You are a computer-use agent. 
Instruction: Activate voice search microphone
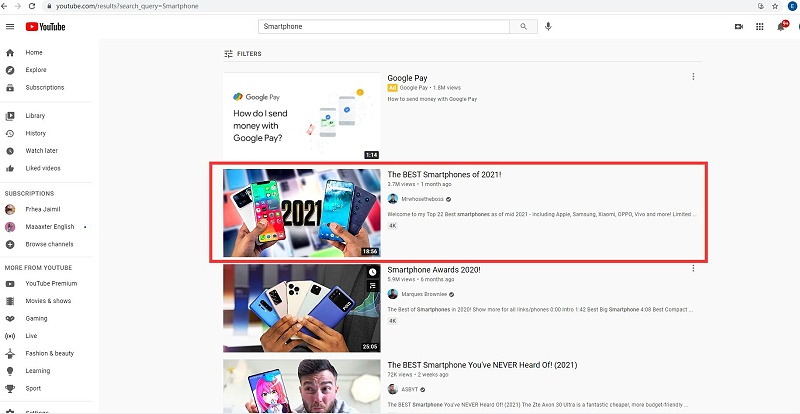click(548, 26)
